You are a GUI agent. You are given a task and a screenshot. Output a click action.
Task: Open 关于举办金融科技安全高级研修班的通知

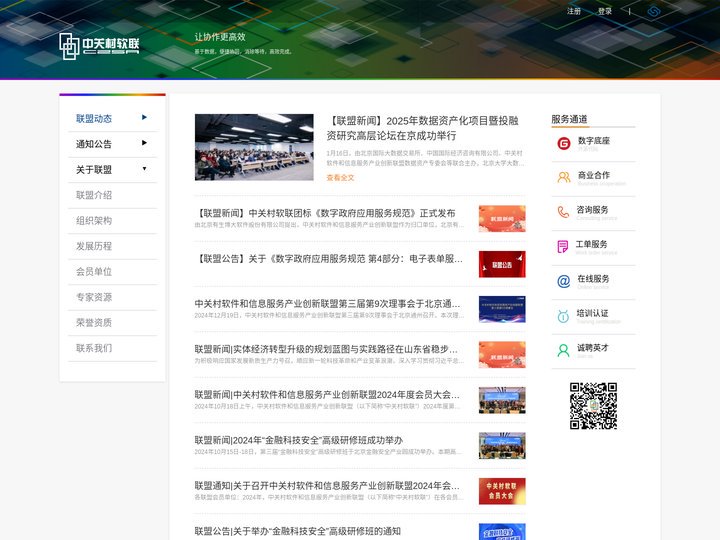(x=298, y=531)
